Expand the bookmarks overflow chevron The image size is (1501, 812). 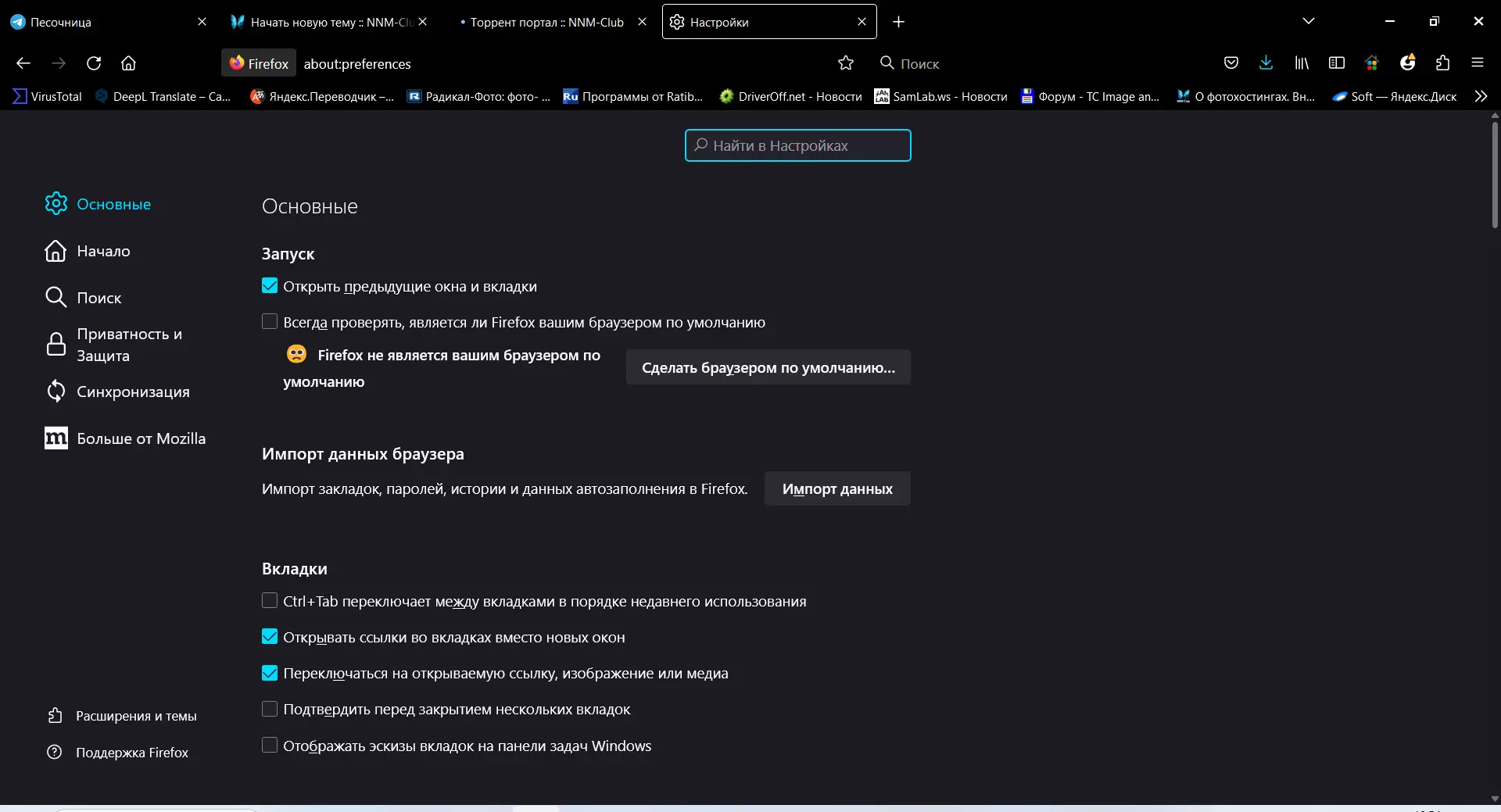[1481, 95]
